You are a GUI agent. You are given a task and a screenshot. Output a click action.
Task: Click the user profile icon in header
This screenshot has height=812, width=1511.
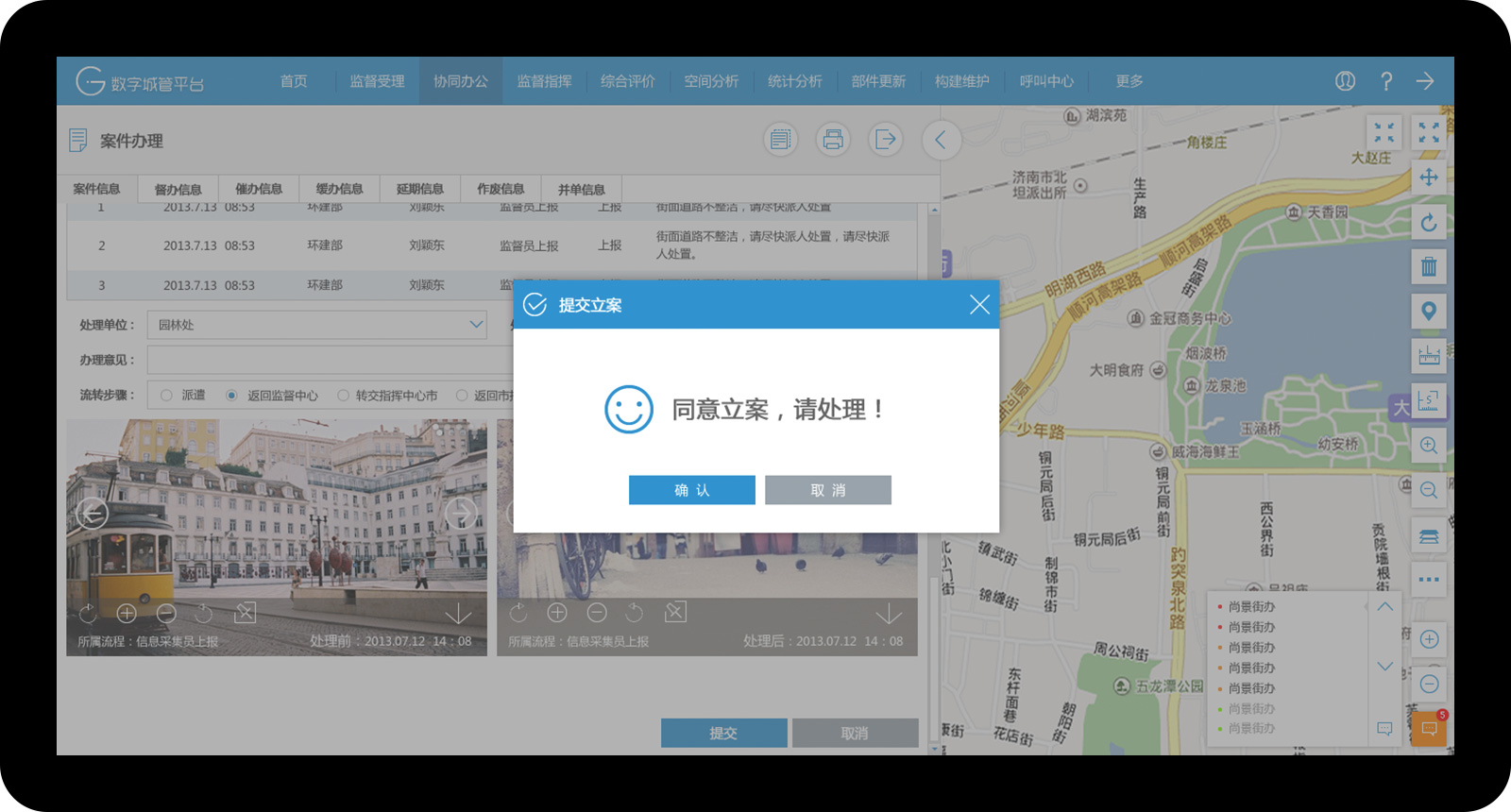point(1345,81)
